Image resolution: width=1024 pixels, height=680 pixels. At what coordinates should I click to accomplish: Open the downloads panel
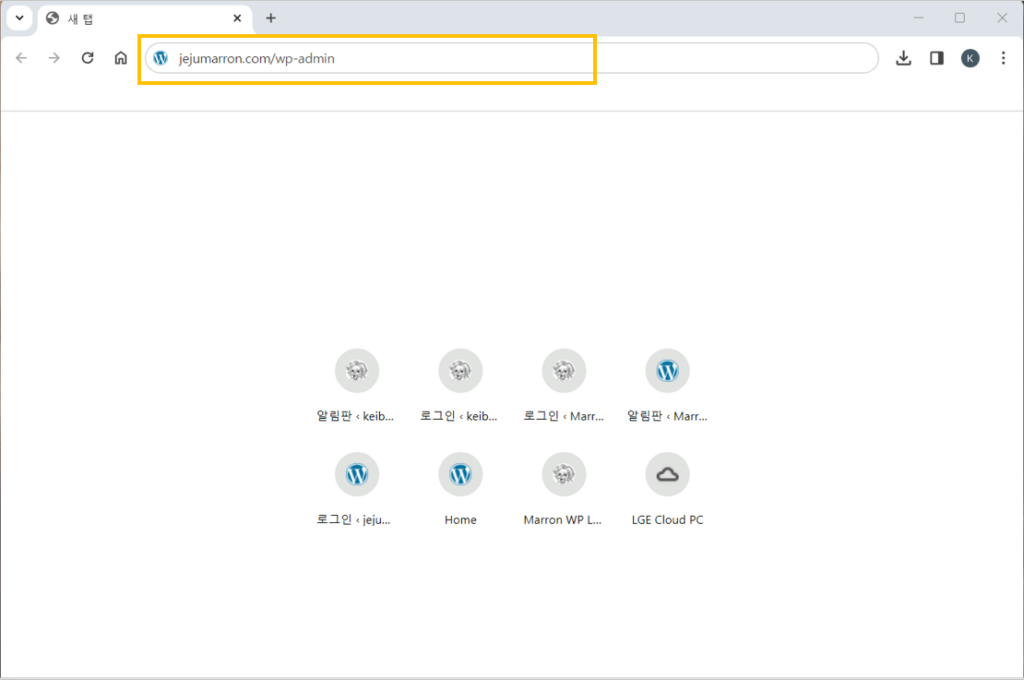[903, 58]
